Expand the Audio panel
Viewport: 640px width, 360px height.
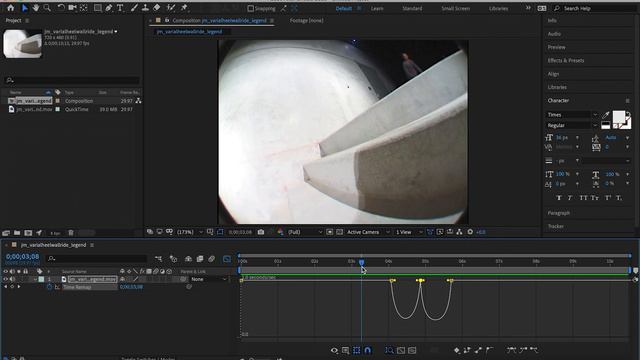(x=554, y=34)
